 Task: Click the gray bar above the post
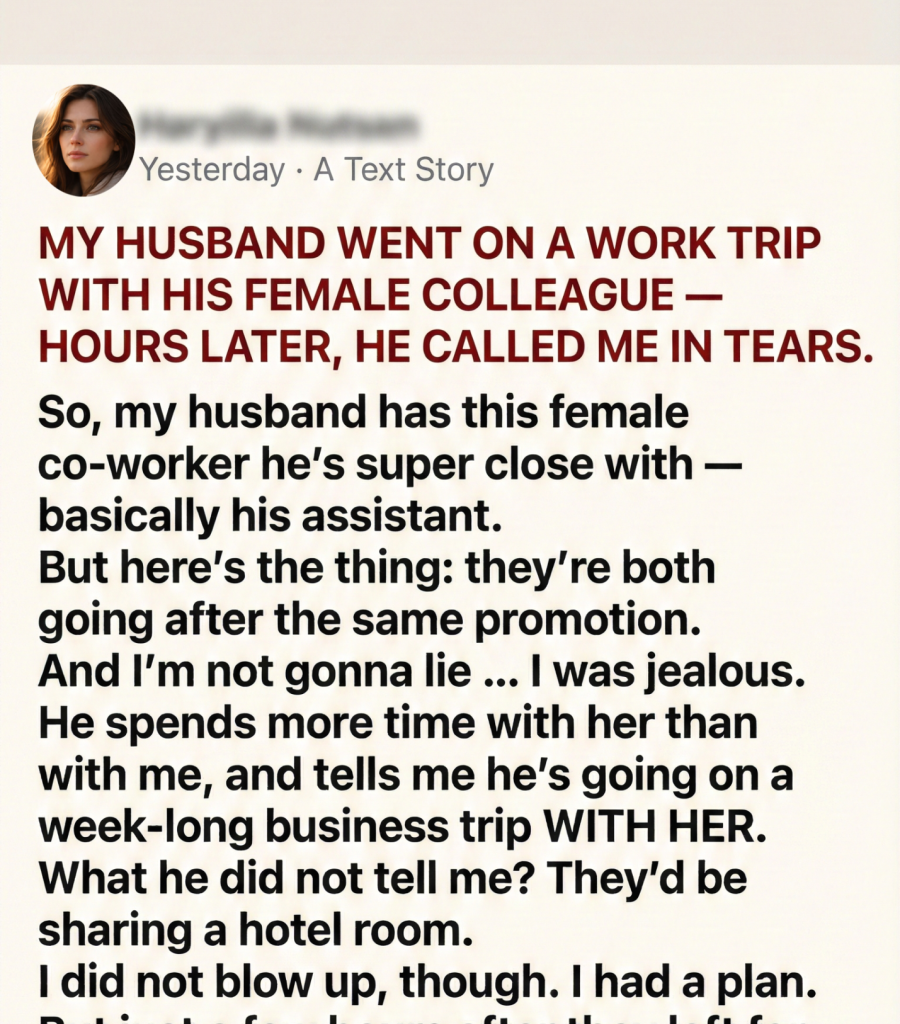pos(450,32)
